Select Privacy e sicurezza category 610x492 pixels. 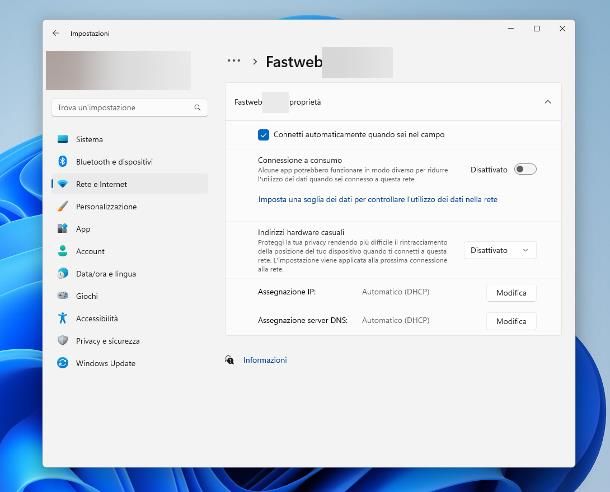(x=130, y=341)
